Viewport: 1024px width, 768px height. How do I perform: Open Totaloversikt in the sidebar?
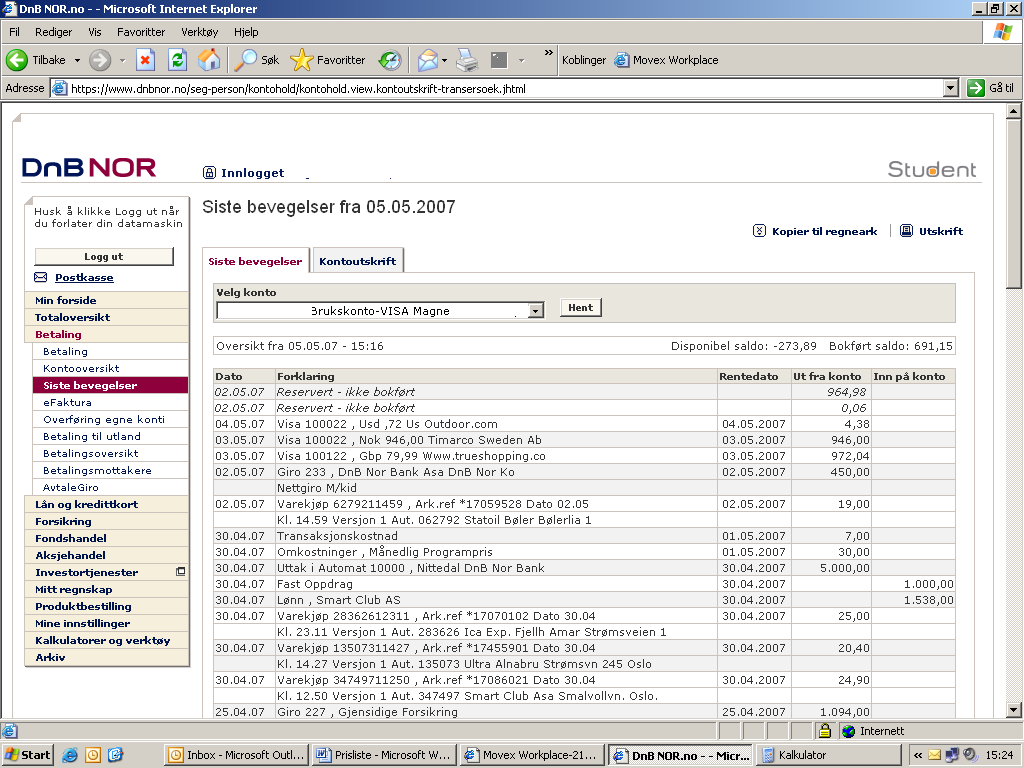point(72,317)
